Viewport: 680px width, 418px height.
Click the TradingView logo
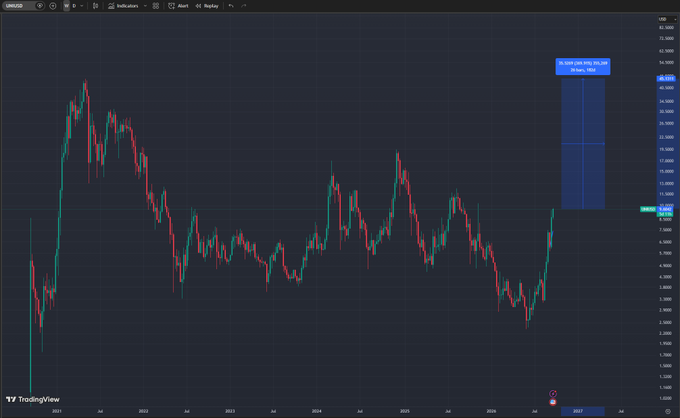[x=33, y=399]
